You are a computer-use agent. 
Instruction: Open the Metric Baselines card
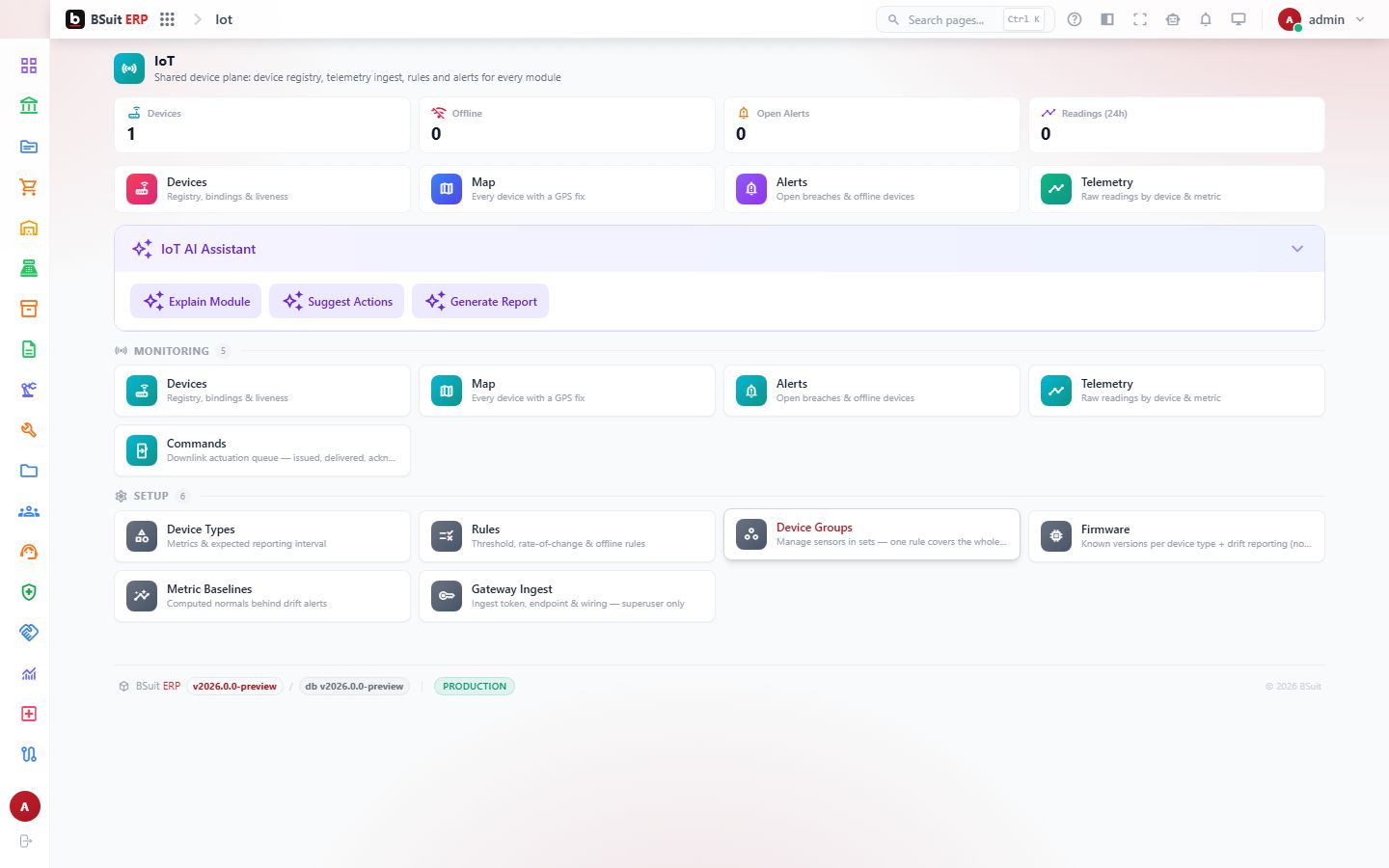click(262, 596)
